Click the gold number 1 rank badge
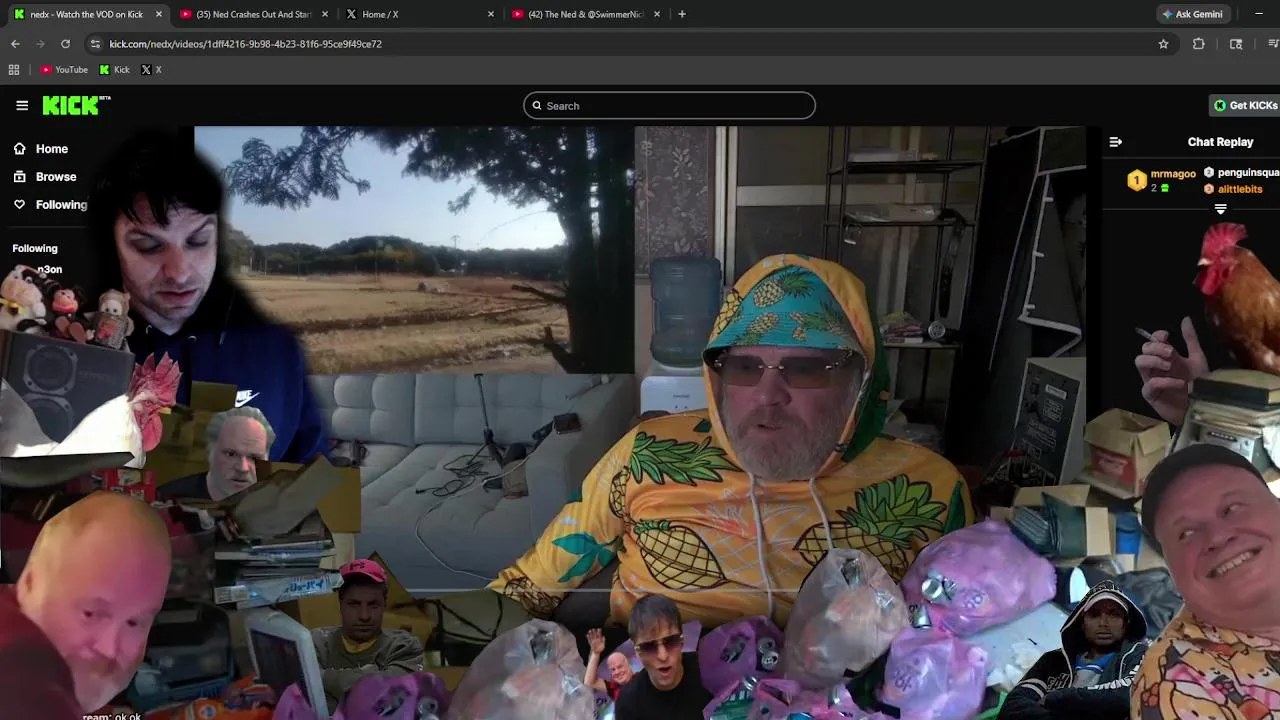 (x=1137, y=180)
